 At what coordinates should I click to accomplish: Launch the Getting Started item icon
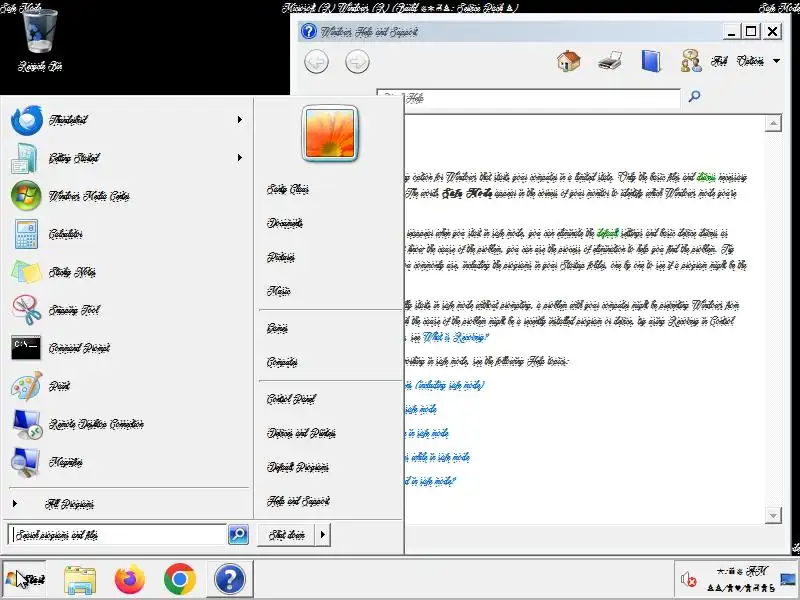pos(24,158)
